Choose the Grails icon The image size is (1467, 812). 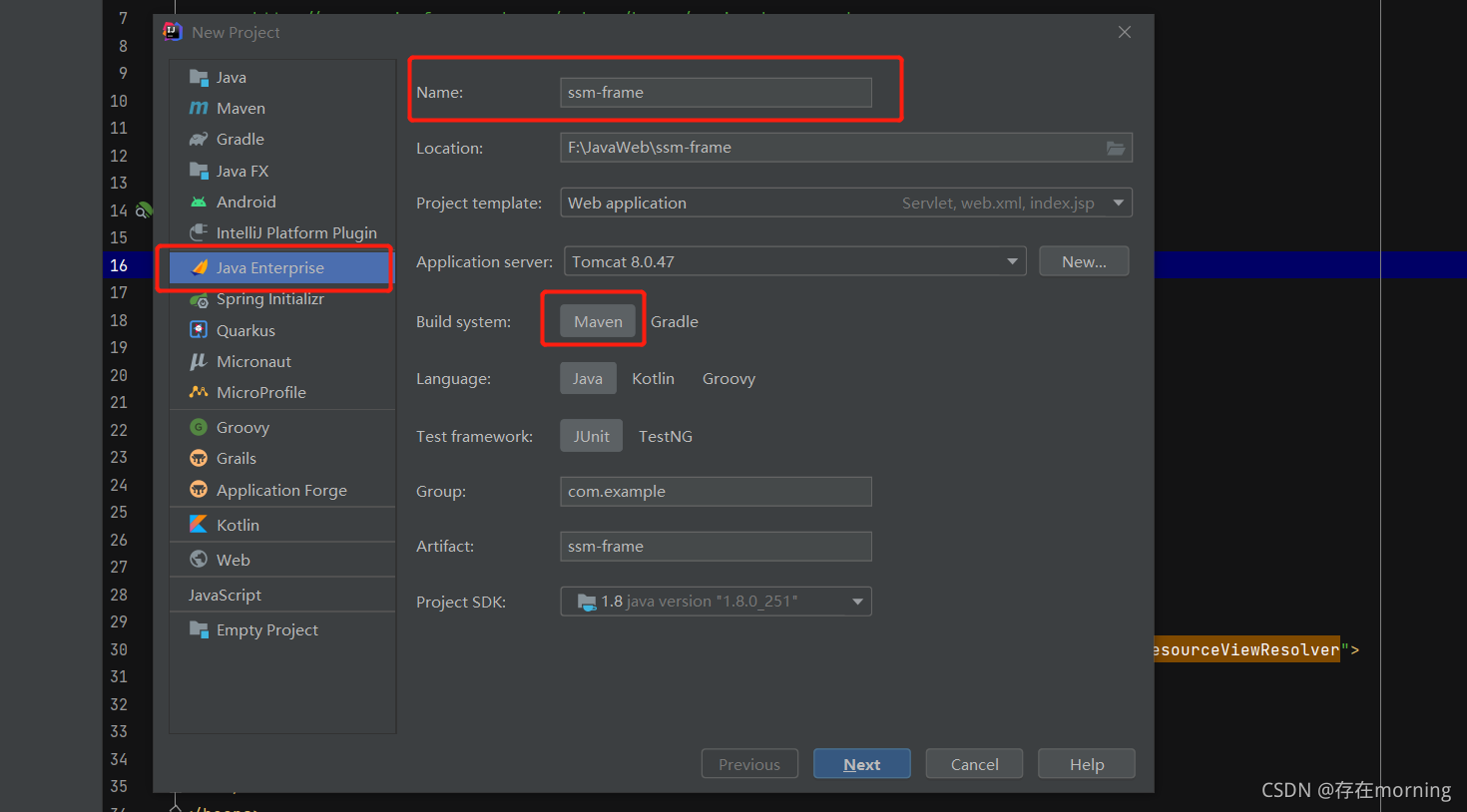coord(199,458)
